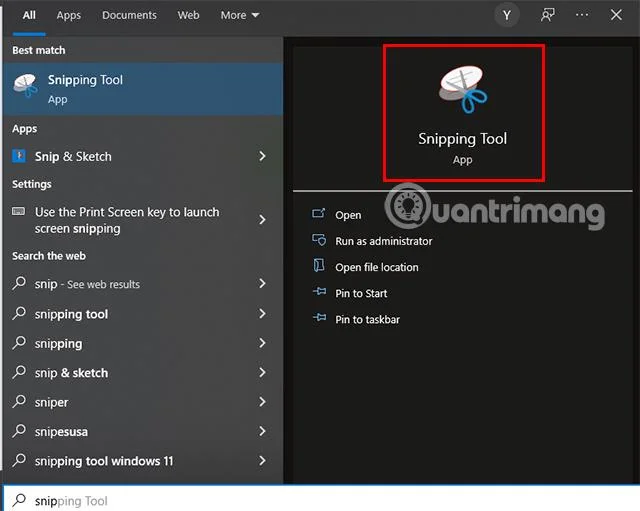This screenshot has width=640, height=511.
Task: Click the search box containing 'snip'
Action: tap(322, 499)
